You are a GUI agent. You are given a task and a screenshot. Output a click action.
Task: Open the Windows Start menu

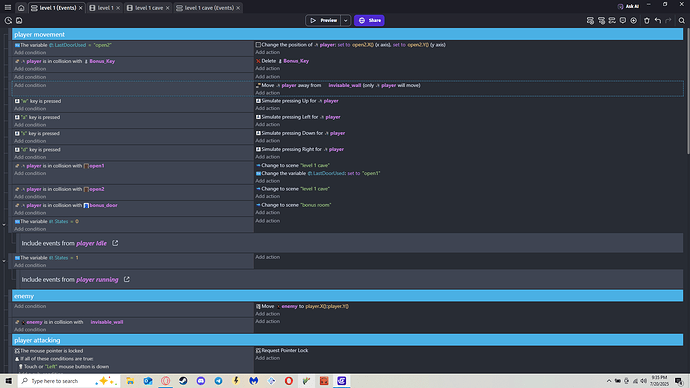coord(8,381)
